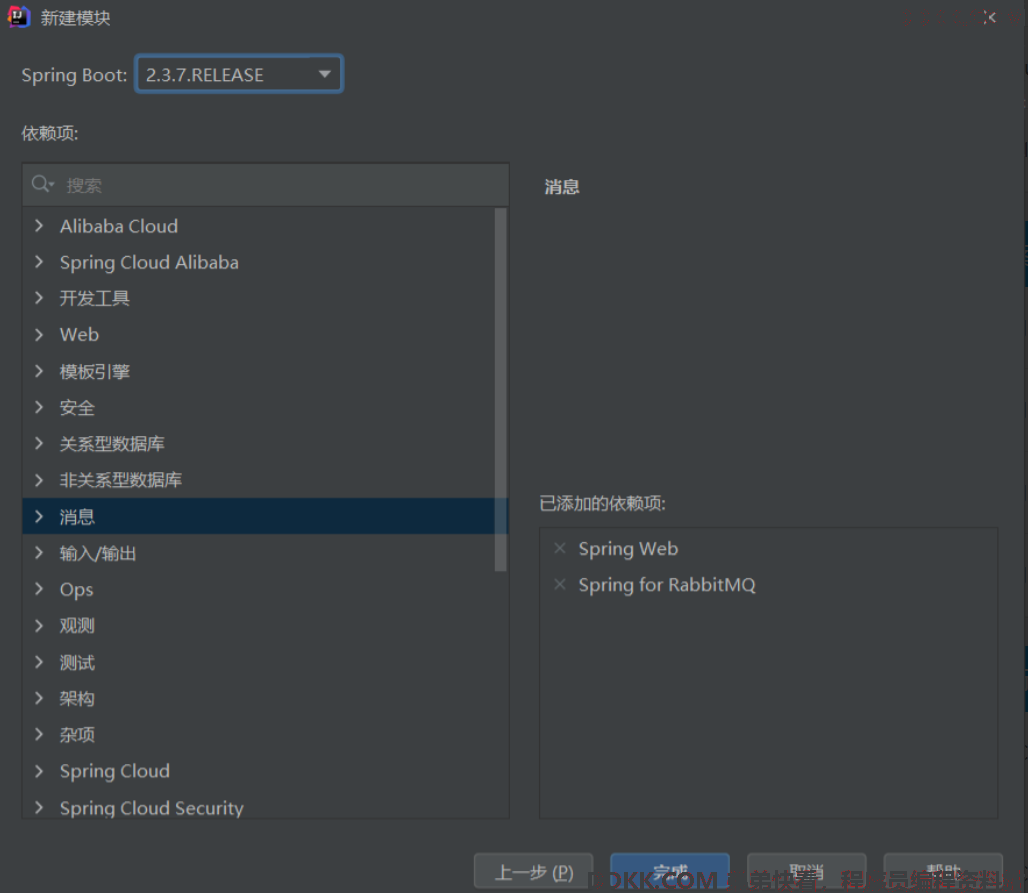Expand the 杂项 category
Screen dimensions: 1028x893
(x=39, y=734)
